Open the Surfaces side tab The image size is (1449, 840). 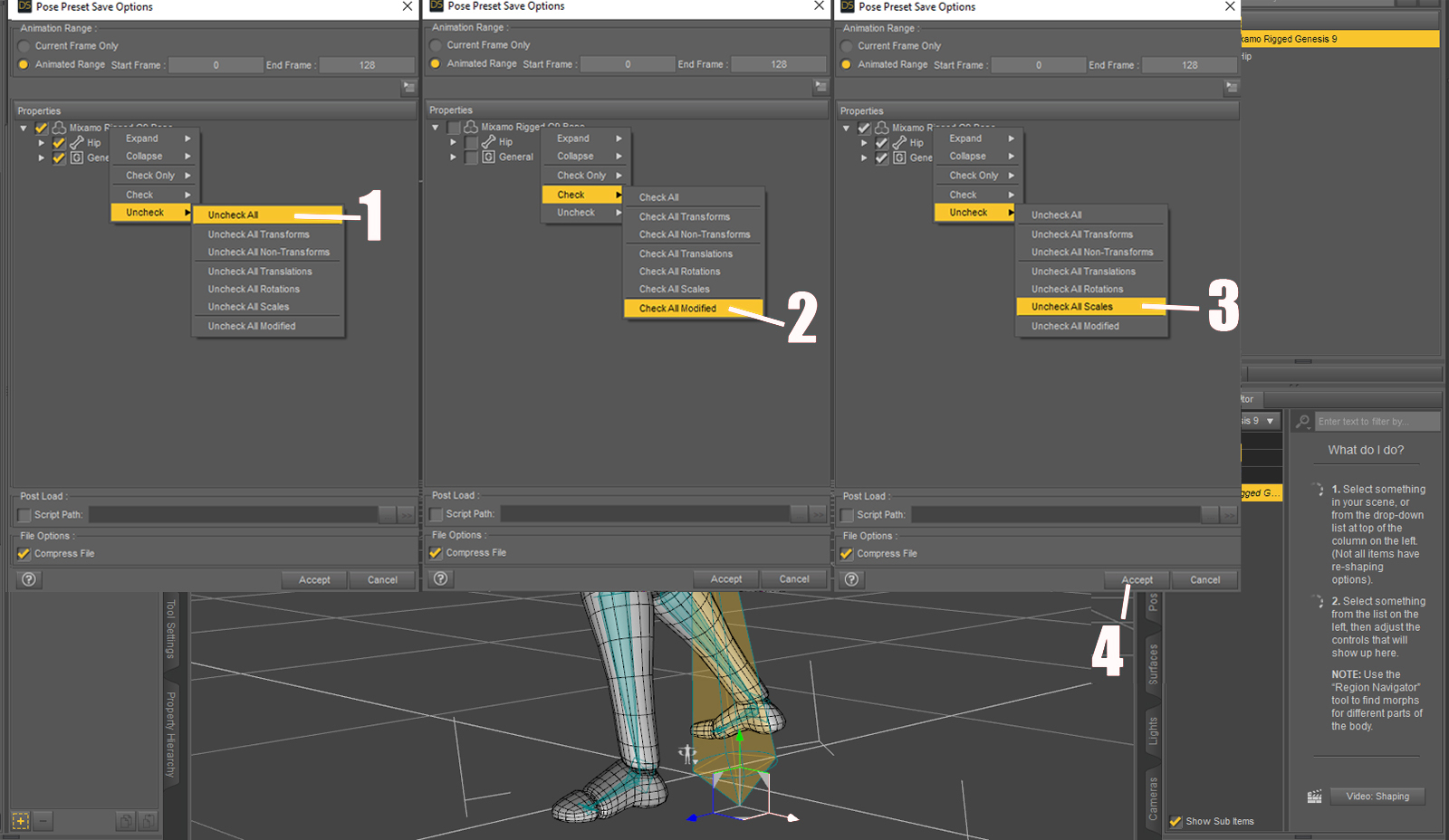(1153, 664)
